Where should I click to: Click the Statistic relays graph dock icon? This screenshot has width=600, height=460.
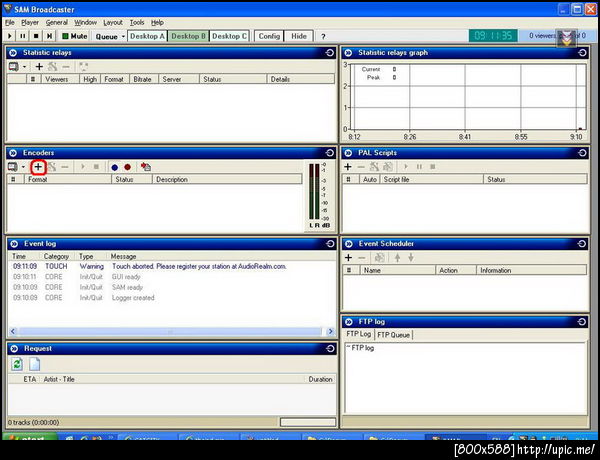(x=582, y=53)
